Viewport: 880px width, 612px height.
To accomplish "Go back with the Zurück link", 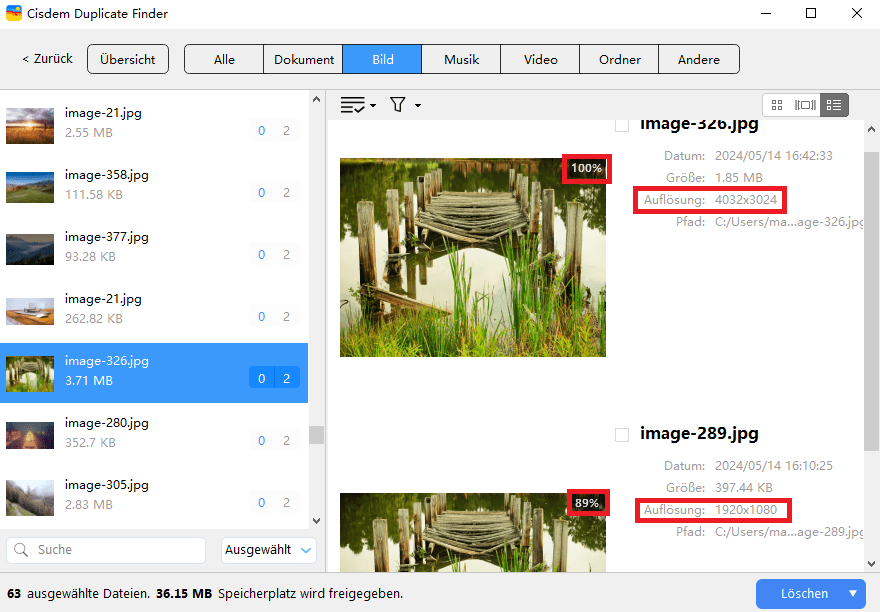I will [x=47, y=59].
